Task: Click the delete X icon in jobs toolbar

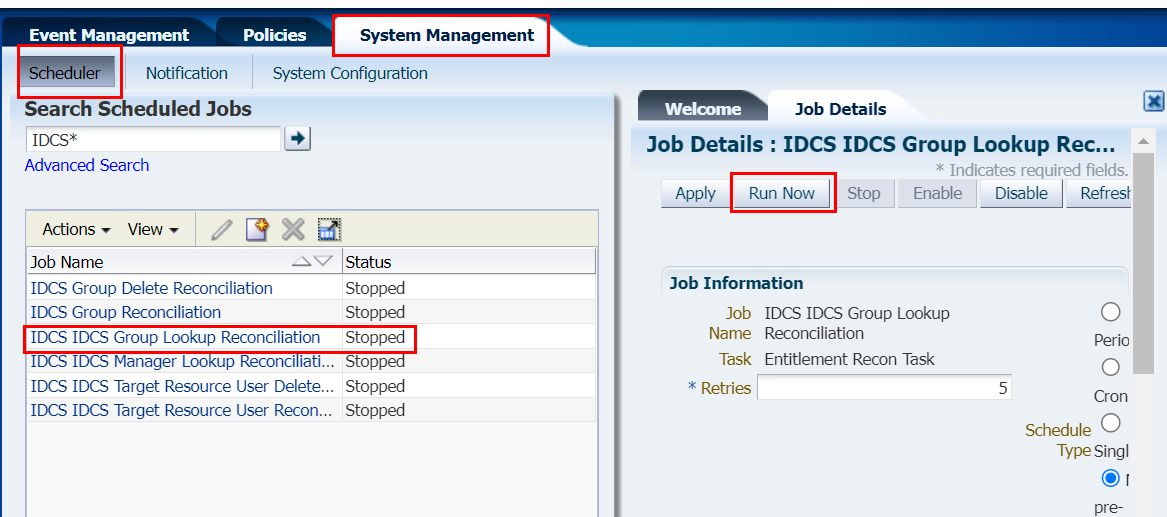Action: pyautogui.click(x=292, y=229)
